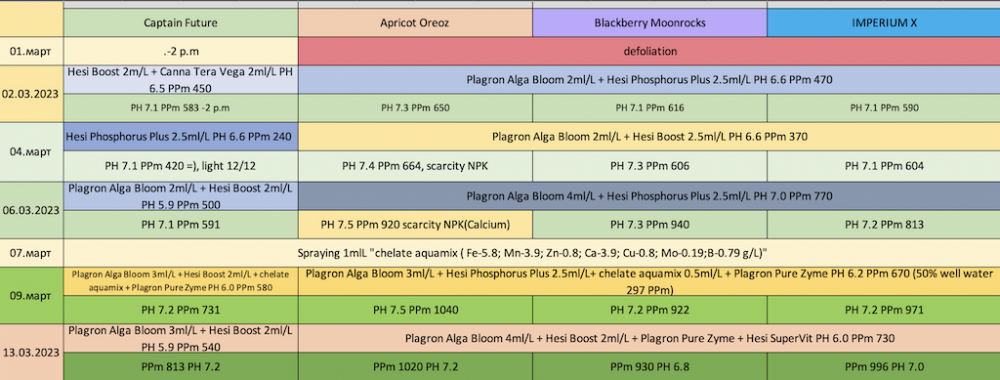Select the Captain Future header cell

[180, 24]
